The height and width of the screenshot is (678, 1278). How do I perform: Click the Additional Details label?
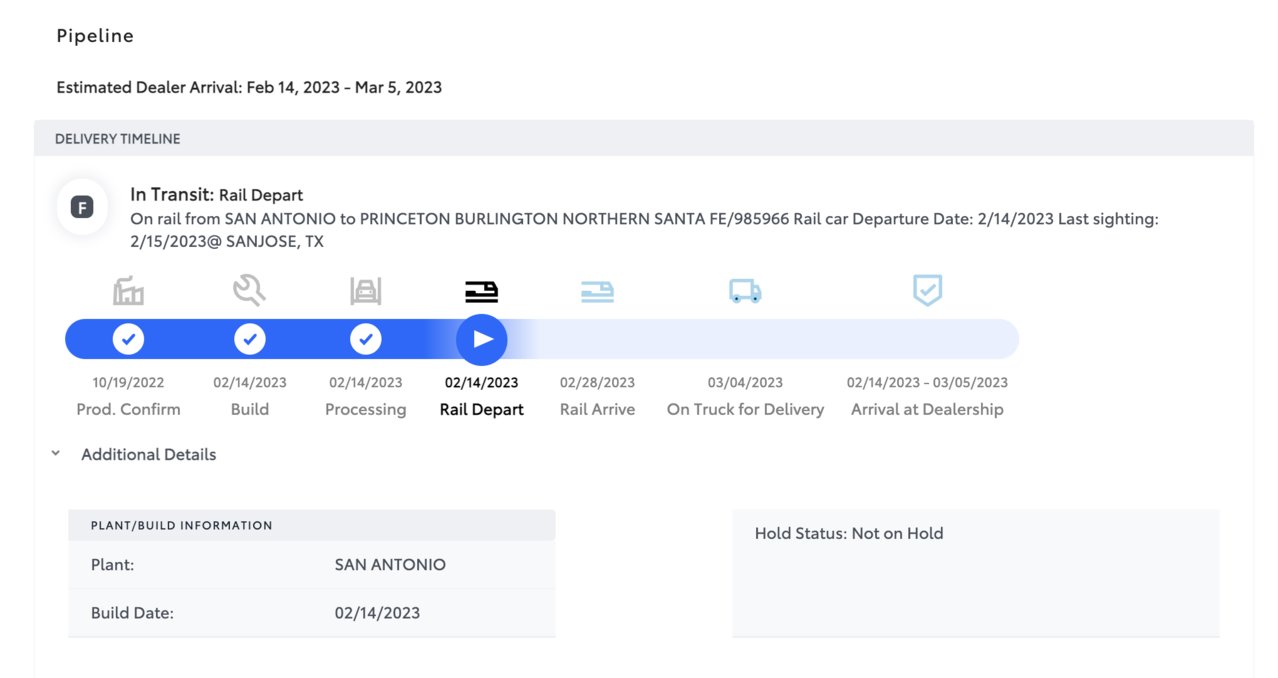149,454
